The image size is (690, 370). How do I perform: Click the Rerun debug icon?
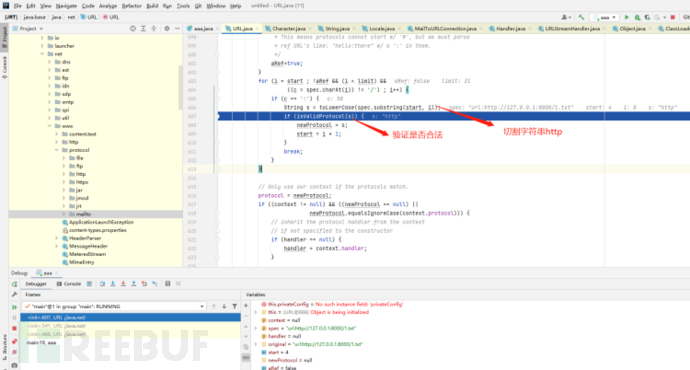click(x=15, y=284)
